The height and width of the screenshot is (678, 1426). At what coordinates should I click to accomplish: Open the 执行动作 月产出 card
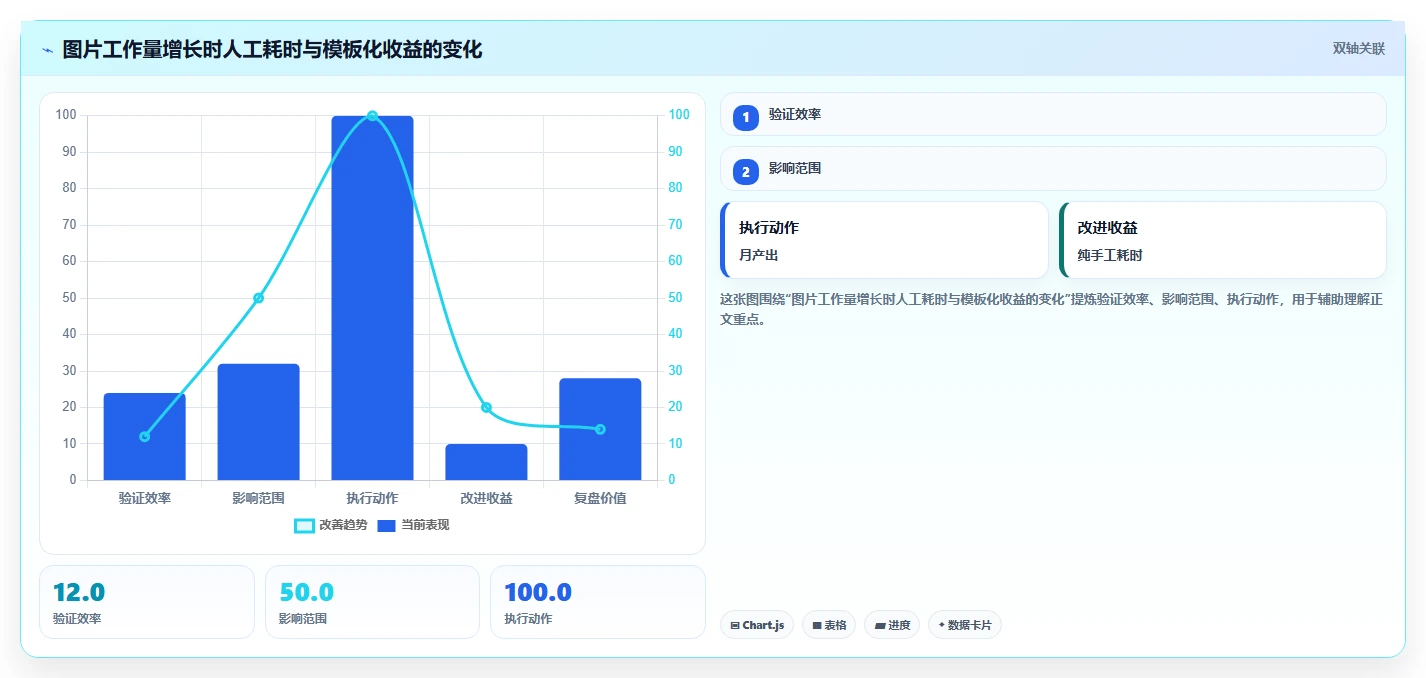[x=884, y=240]
